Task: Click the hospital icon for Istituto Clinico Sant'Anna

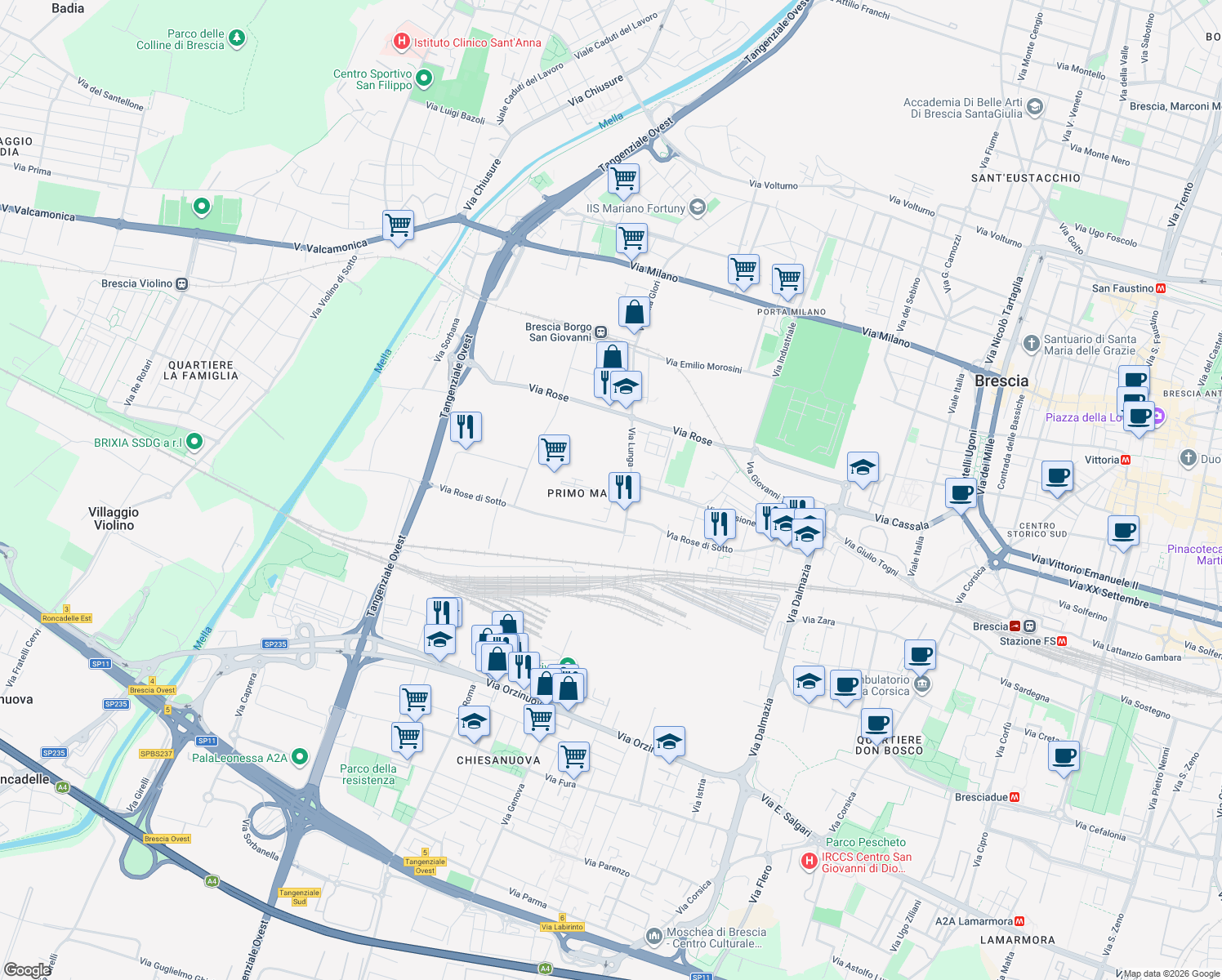Action: [x=401, y=42]
